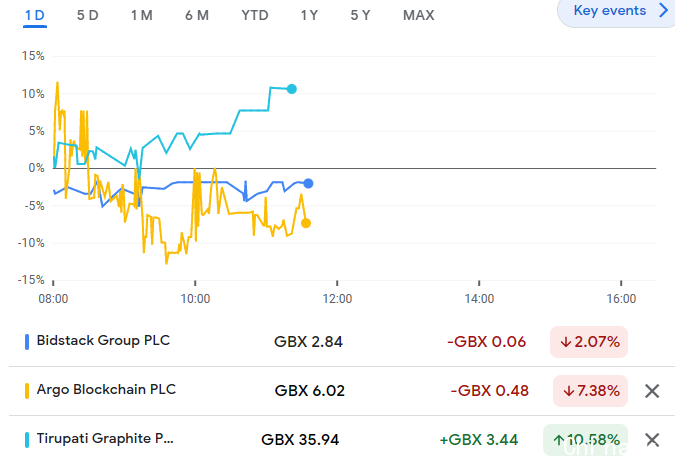Remove Tirupati Graphite from comparison
The image size is (675, 459).
pos(652,440)
